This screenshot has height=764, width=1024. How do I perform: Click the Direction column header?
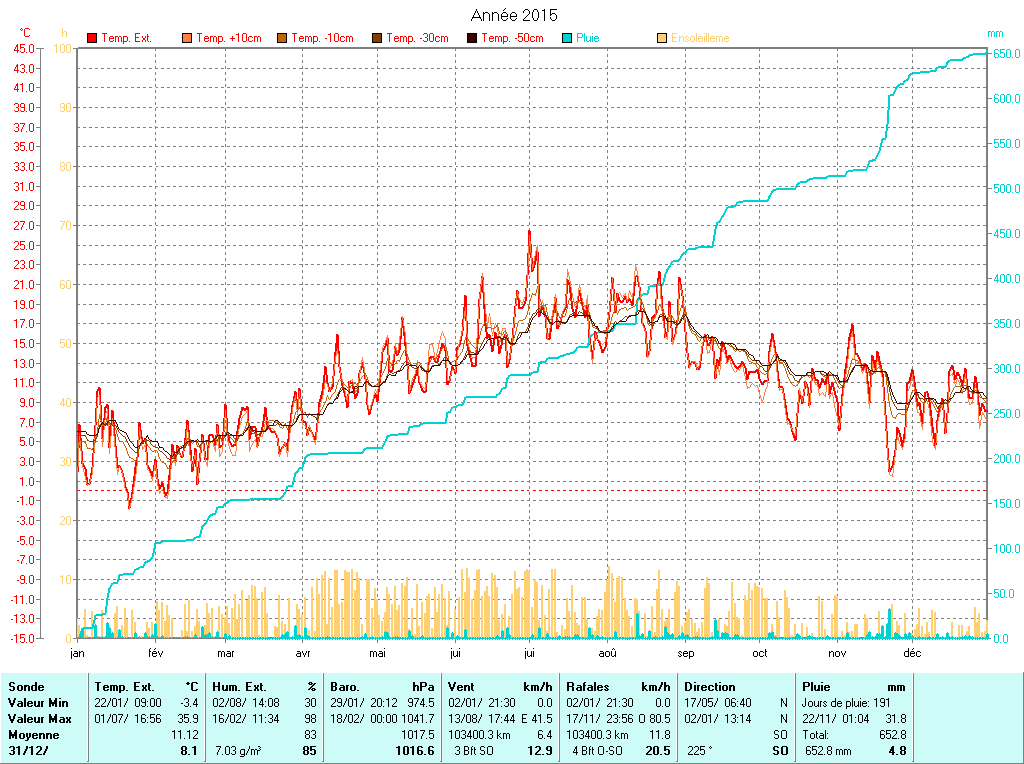(710, 687)
